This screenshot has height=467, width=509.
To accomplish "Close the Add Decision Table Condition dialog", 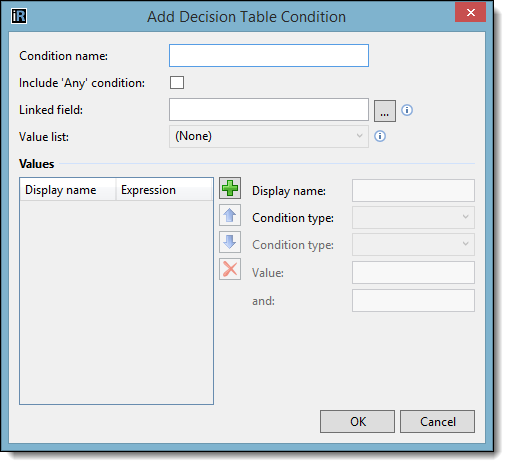I will (x=470, y=13).
